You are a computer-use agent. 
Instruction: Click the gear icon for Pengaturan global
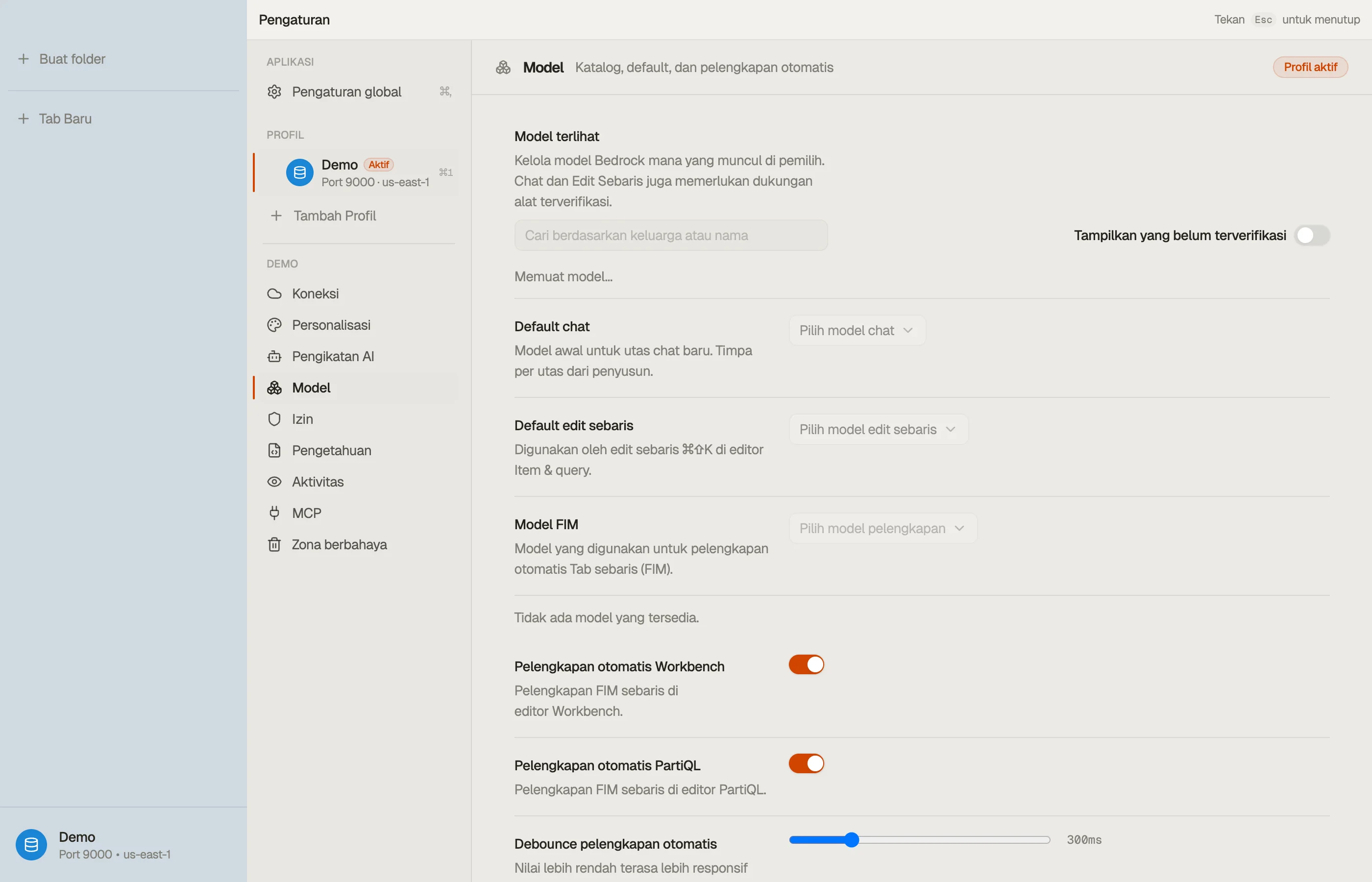click(x=274, y=92)
